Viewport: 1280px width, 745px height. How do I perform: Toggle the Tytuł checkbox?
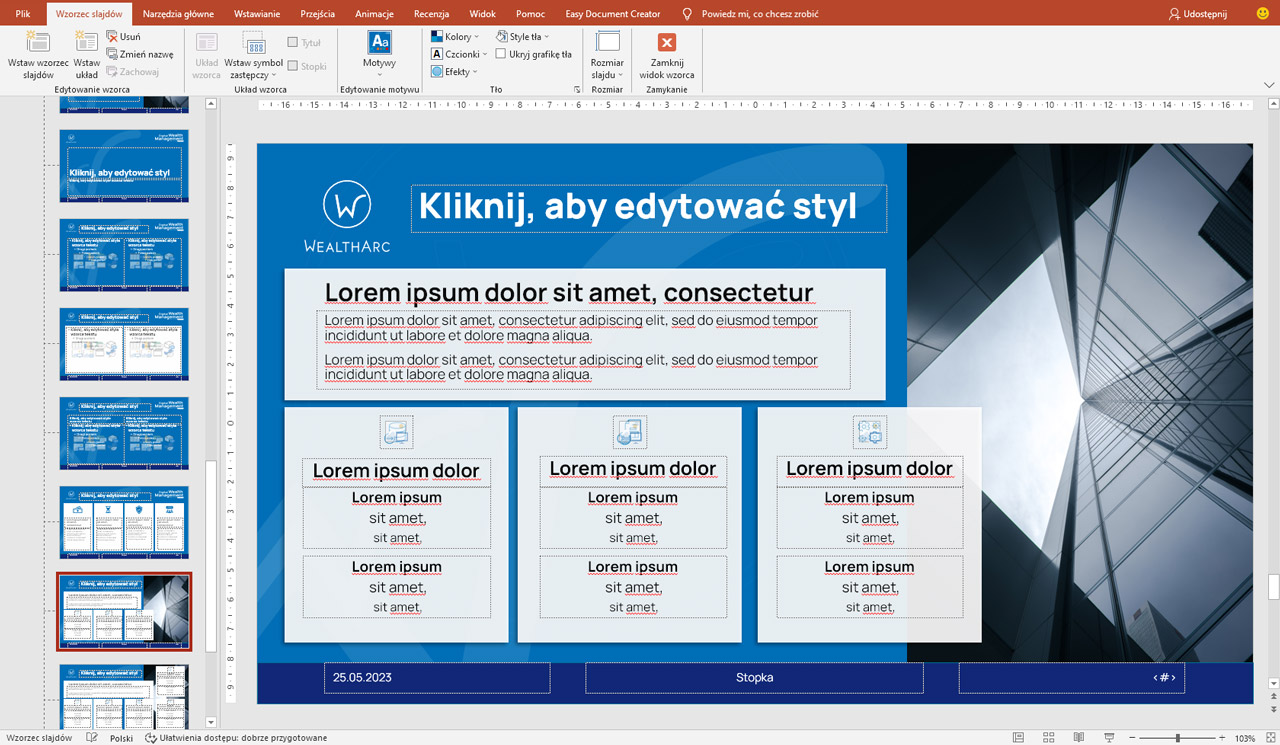tap(293, 43)
